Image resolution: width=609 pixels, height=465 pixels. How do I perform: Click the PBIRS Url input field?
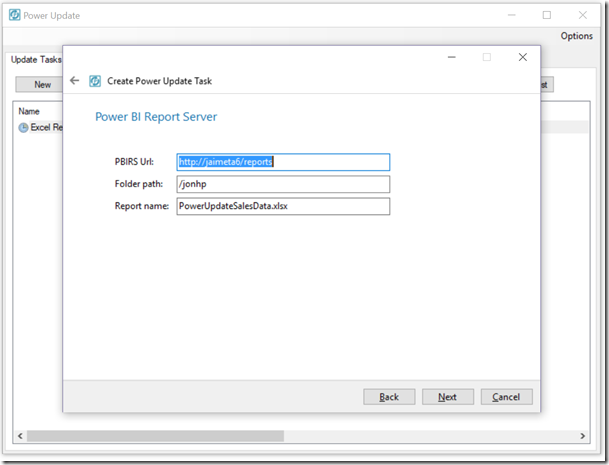coord(283,162)
